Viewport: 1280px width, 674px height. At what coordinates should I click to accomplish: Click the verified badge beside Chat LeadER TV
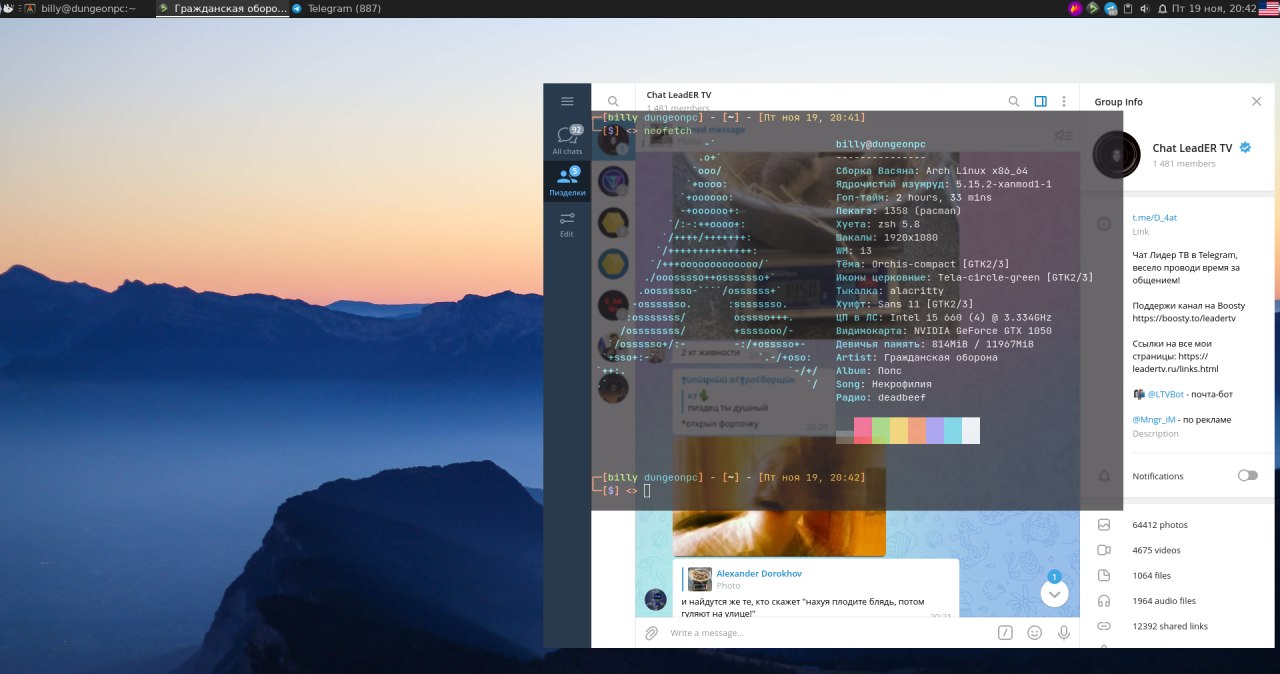tap(1245, 148)
